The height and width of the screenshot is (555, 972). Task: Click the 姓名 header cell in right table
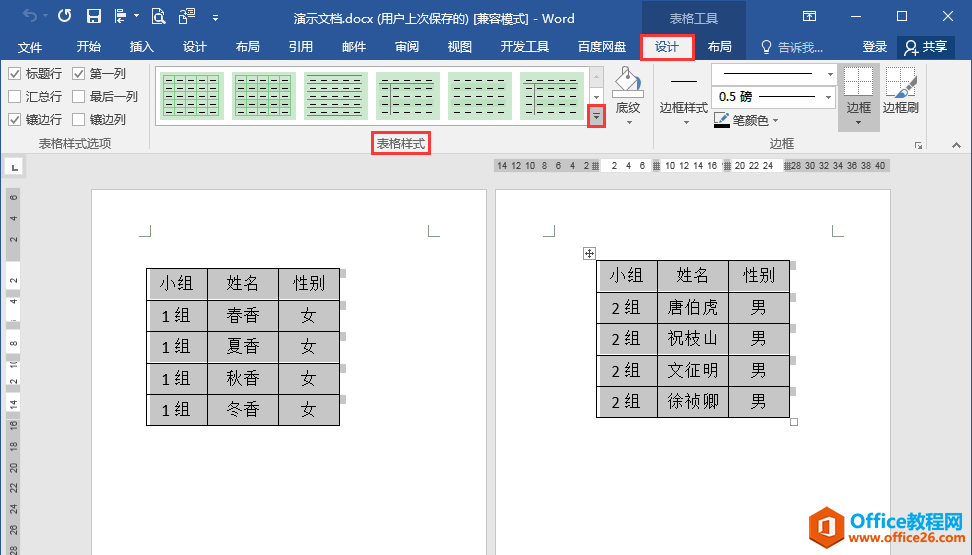coord(692,276)
